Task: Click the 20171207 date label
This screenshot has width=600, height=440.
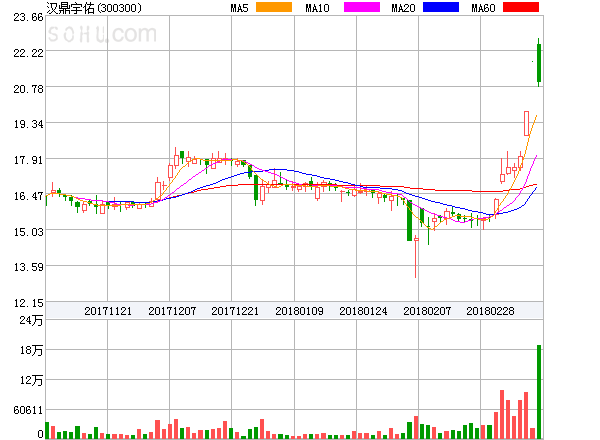Action: tap(172, 311)
